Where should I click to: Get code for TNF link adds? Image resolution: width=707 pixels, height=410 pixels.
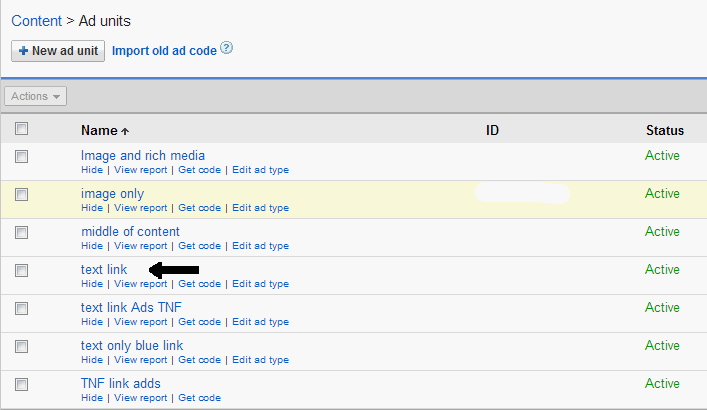click(x=199, y=398)
